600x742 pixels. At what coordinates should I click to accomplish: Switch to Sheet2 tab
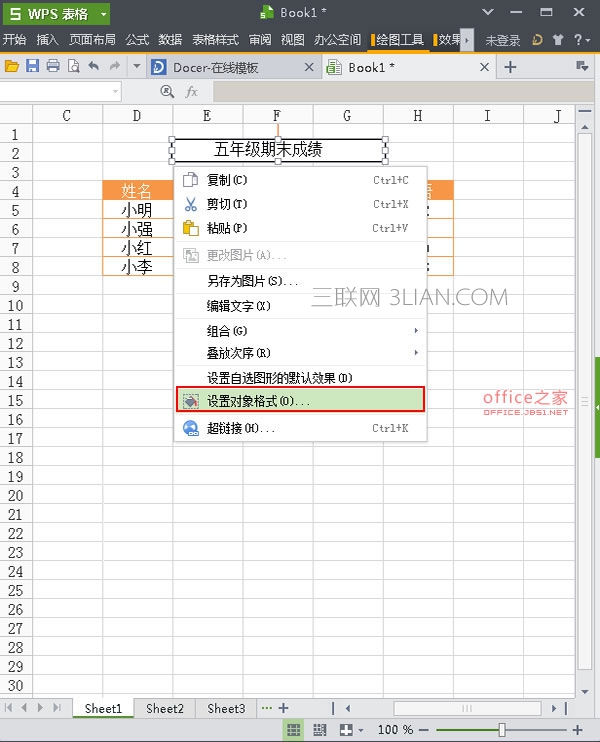[x=165, y=708]
